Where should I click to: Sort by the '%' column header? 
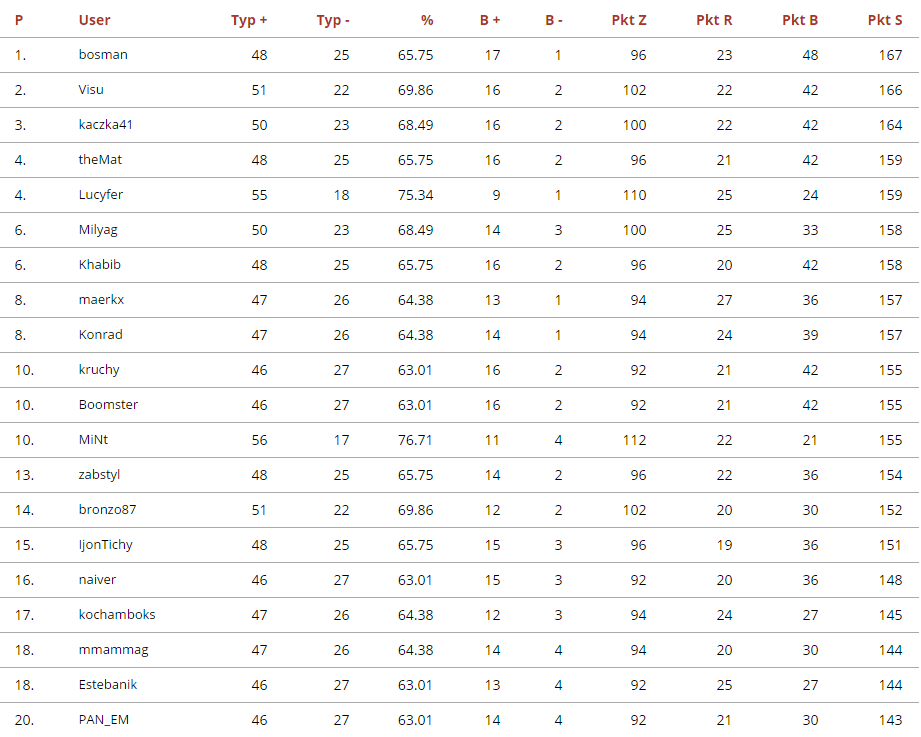[427, 20]
